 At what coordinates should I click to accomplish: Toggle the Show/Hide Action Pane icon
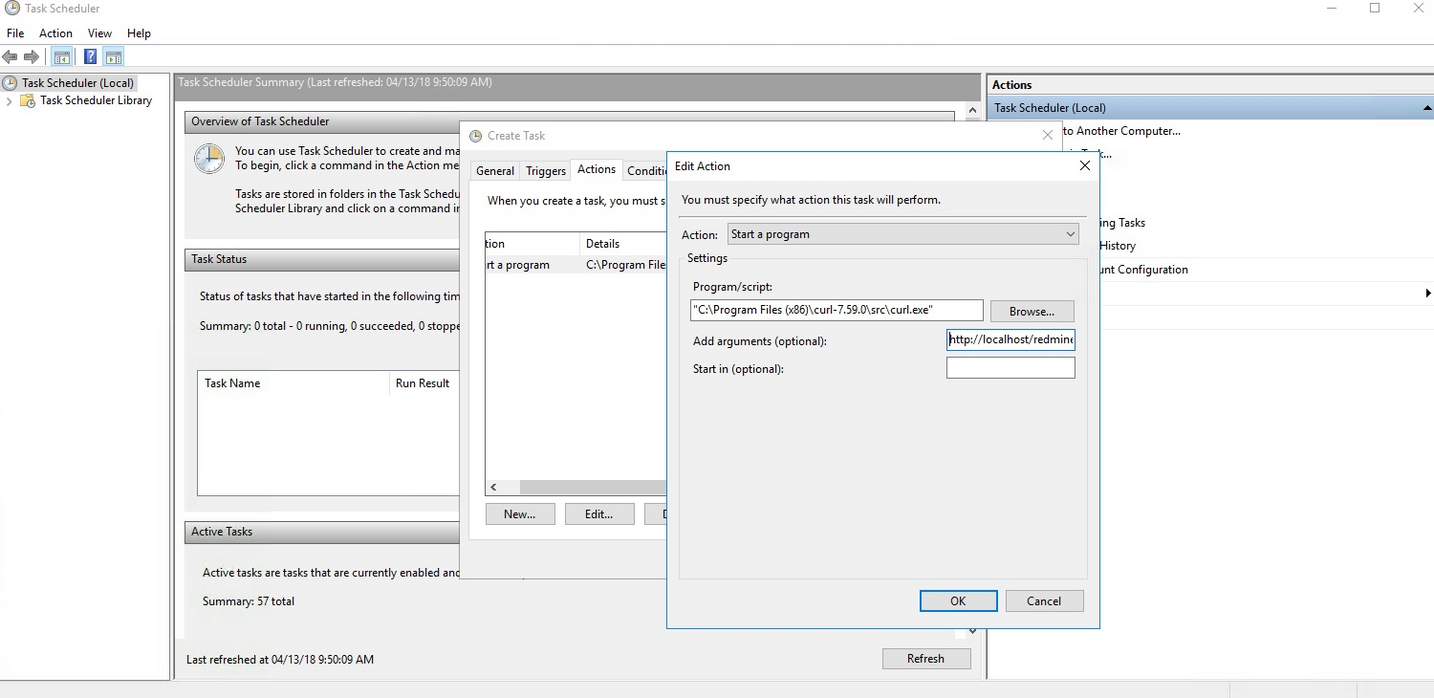tap(113, 57)
